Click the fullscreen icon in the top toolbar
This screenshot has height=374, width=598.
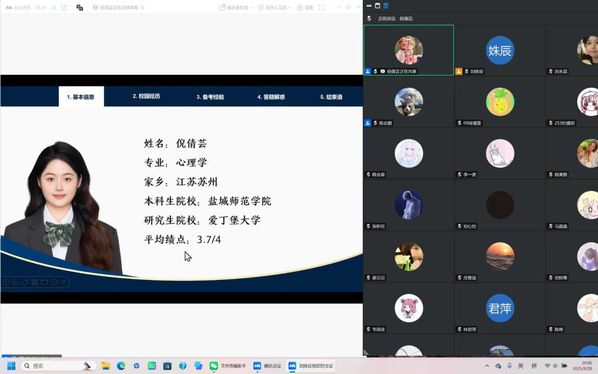(322, 8)
